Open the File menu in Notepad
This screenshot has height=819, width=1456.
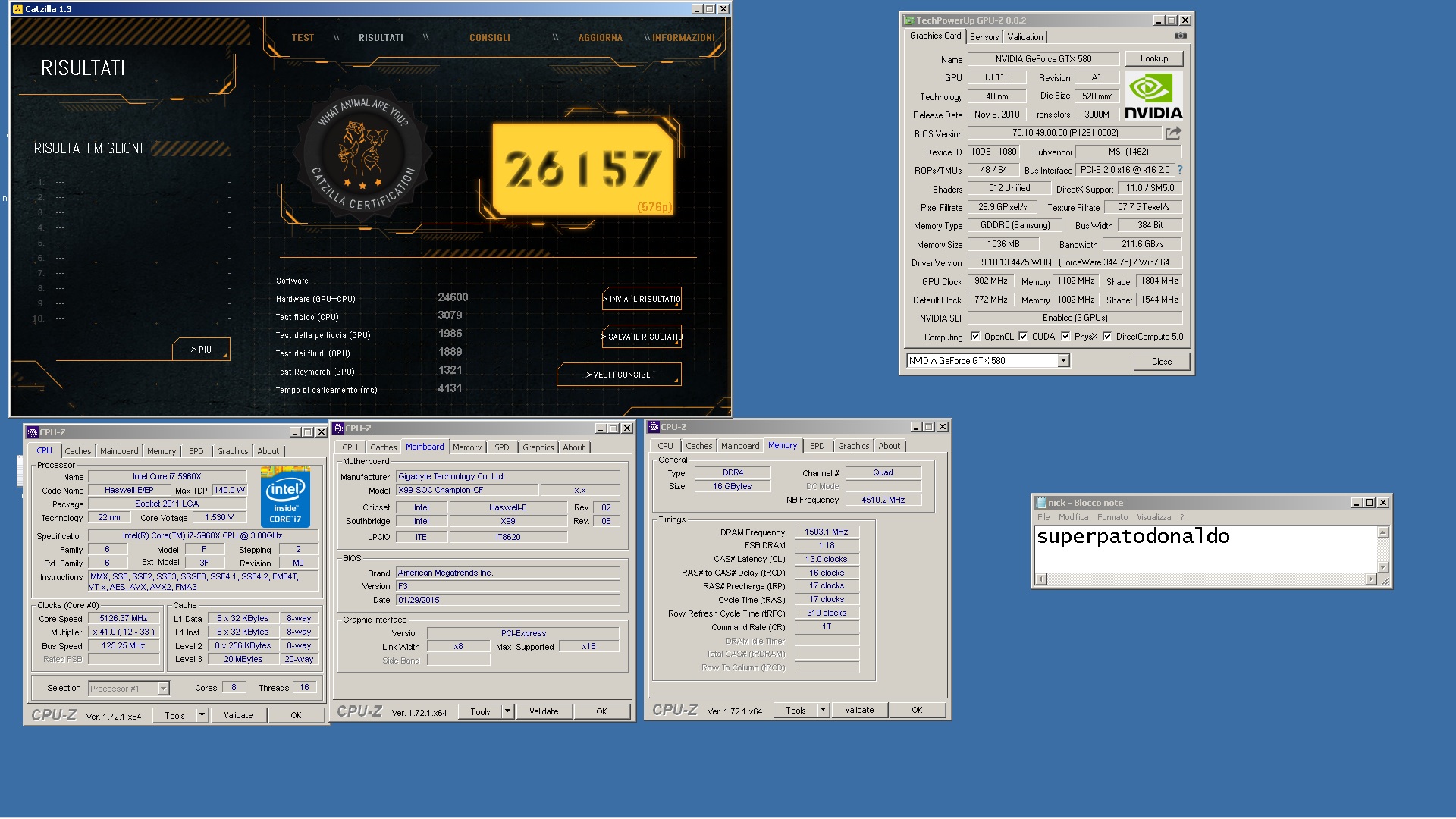[x=1043, y=517]
